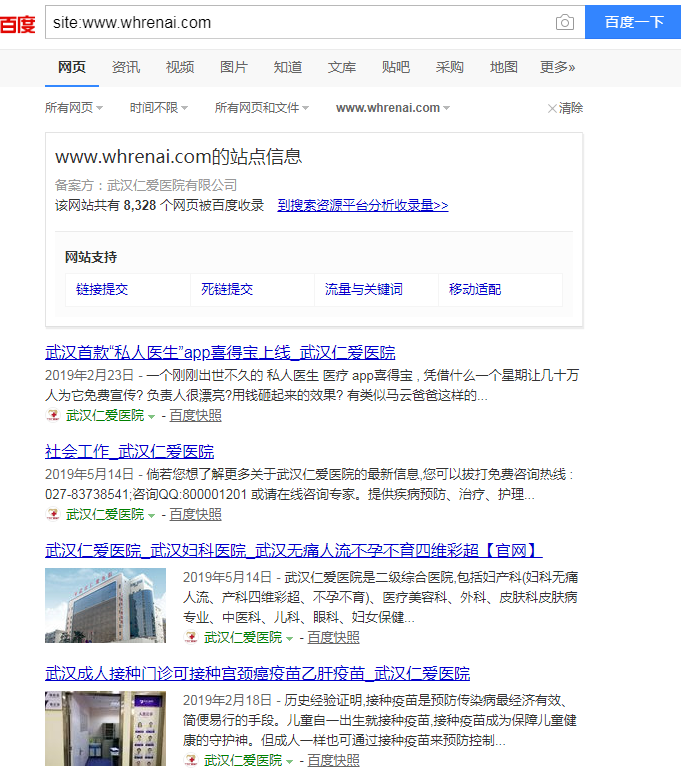Click the 链接提交 link
Viewport: 681px width, 777px height.
pos(102,289)
